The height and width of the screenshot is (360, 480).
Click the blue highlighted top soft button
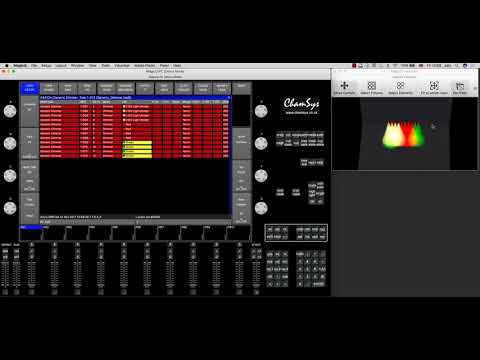(x=30, y=88)
